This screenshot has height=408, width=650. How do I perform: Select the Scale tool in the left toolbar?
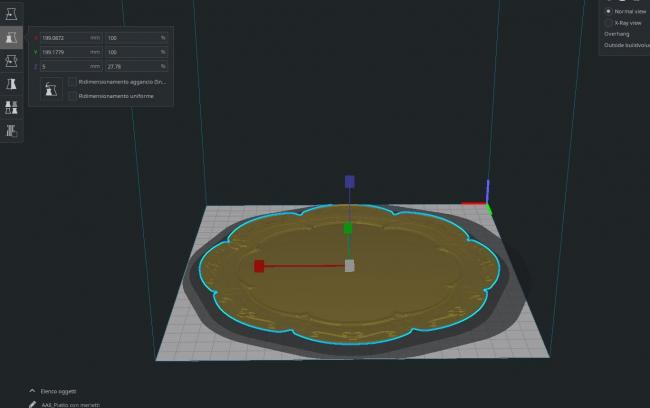point(11,37)
